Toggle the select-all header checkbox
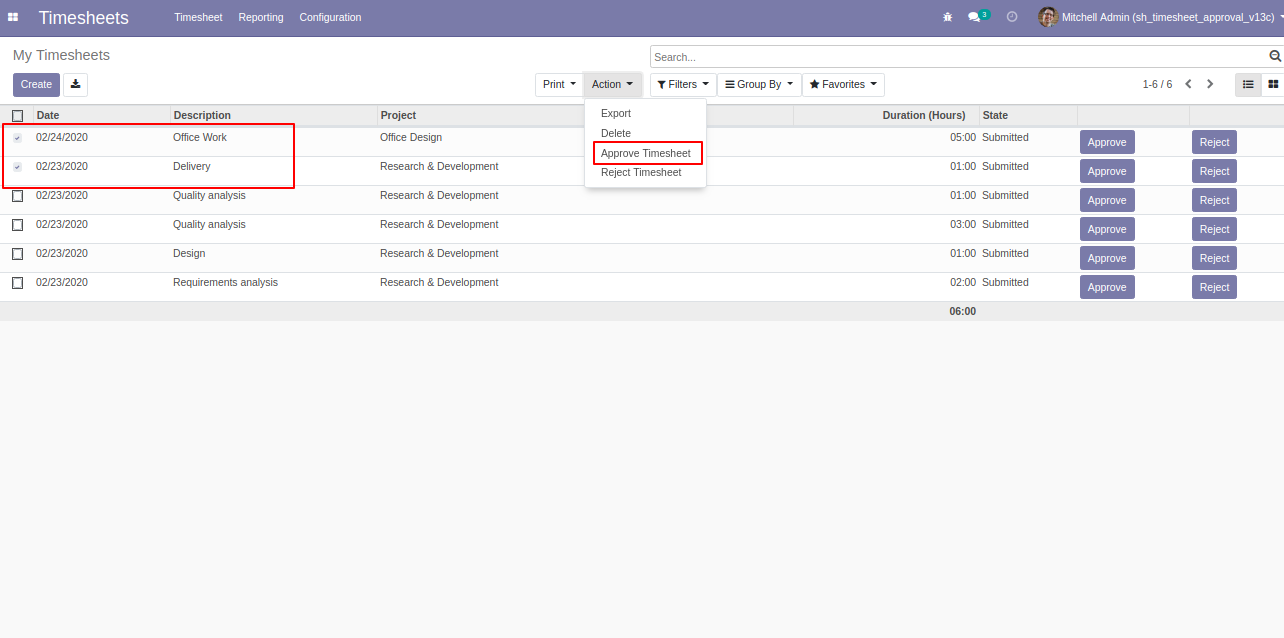The width and height of the screenshot is (1284, 638). point(17,116)
